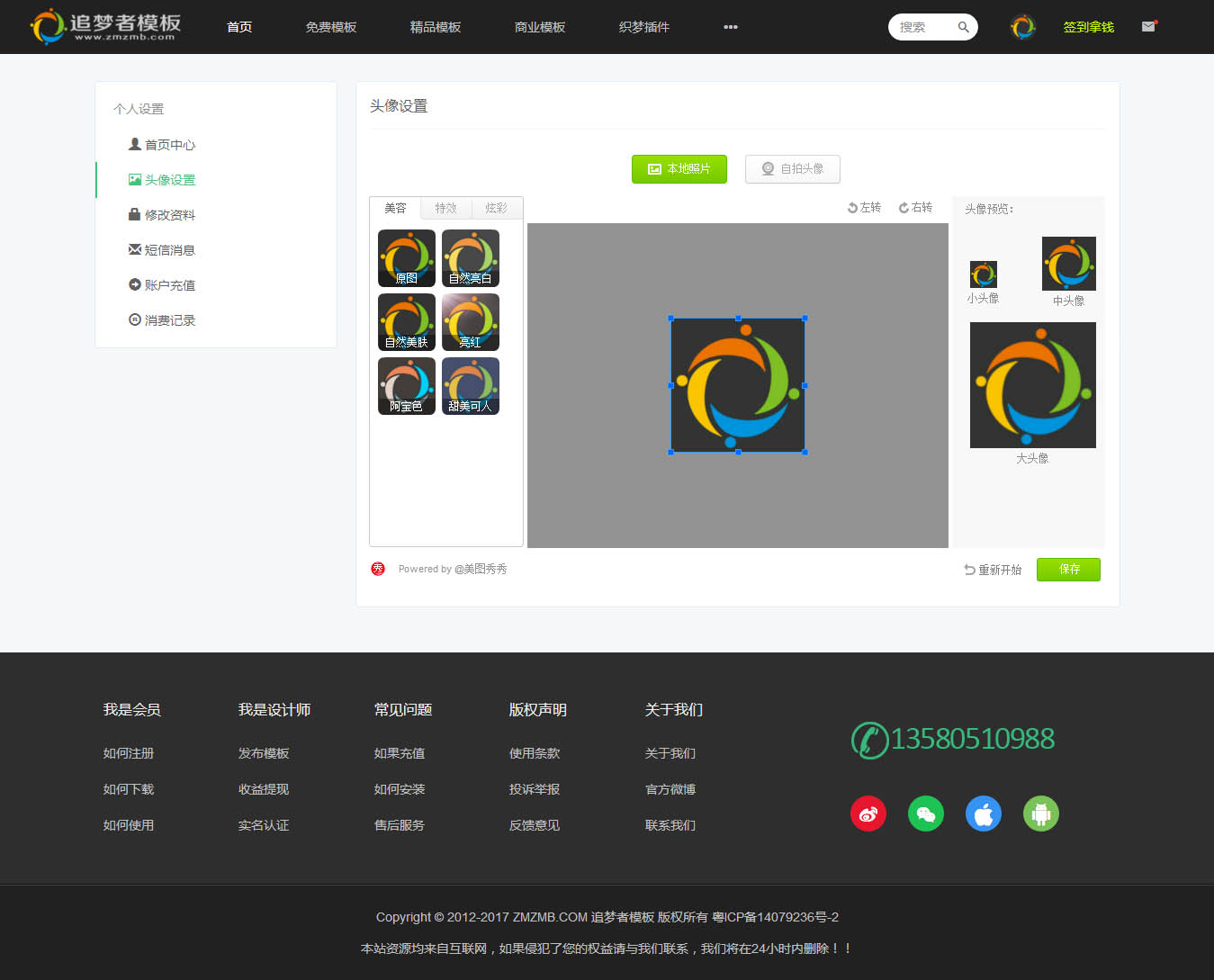
Task: Switch to the 特效 effects tab
Action: pos(446,208)
